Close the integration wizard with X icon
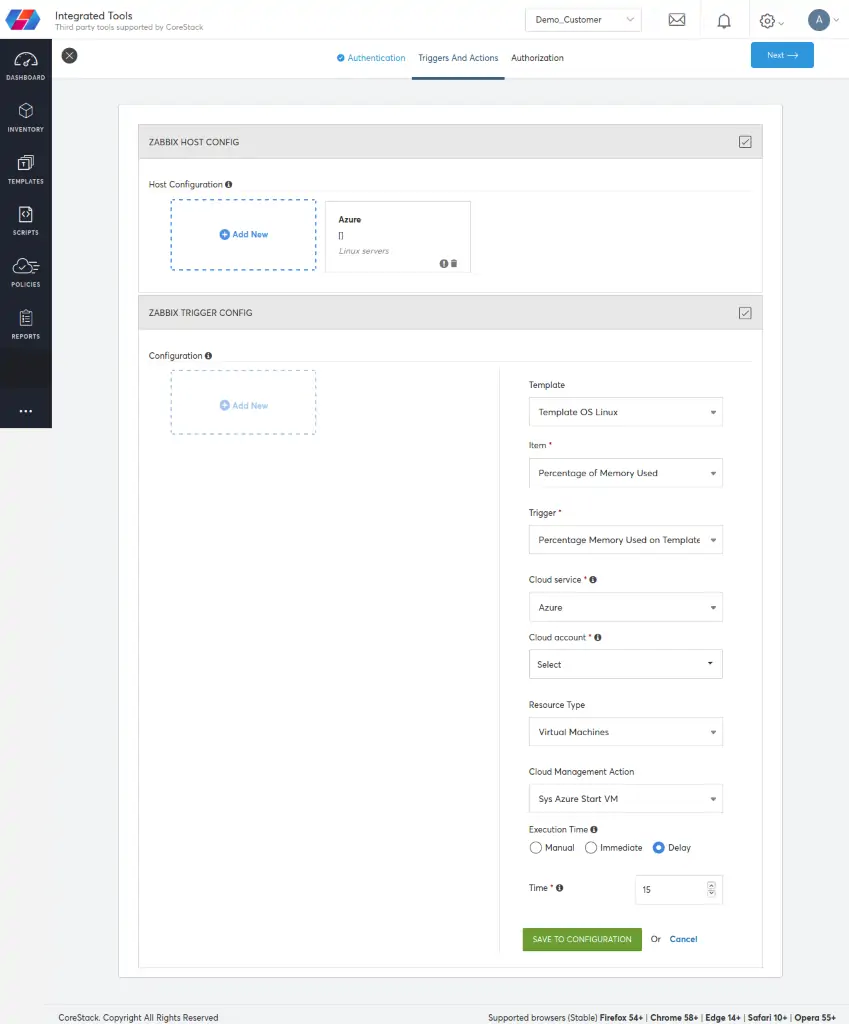 (69, 56)
